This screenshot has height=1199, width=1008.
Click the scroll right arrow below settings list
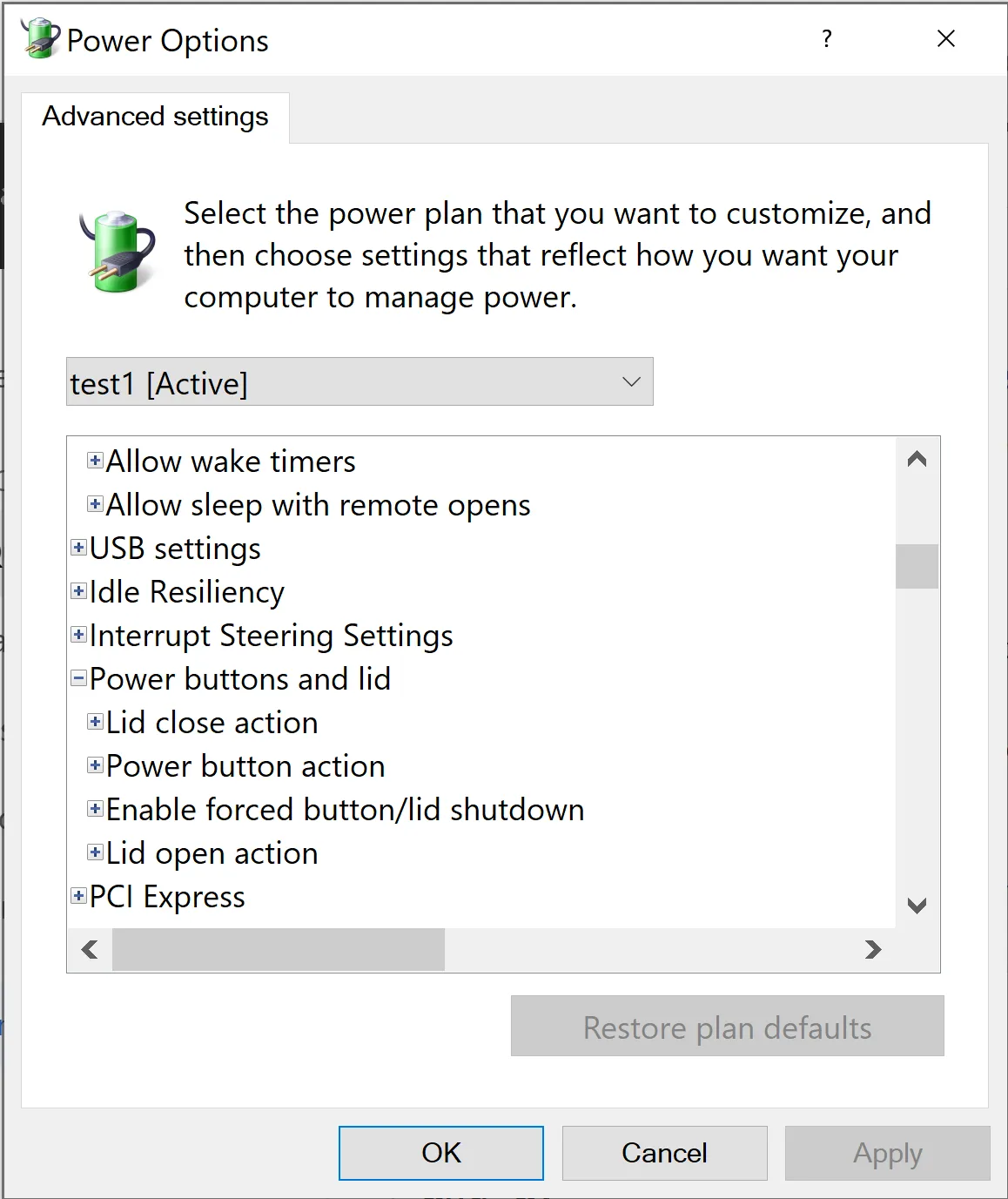(871, 950)
